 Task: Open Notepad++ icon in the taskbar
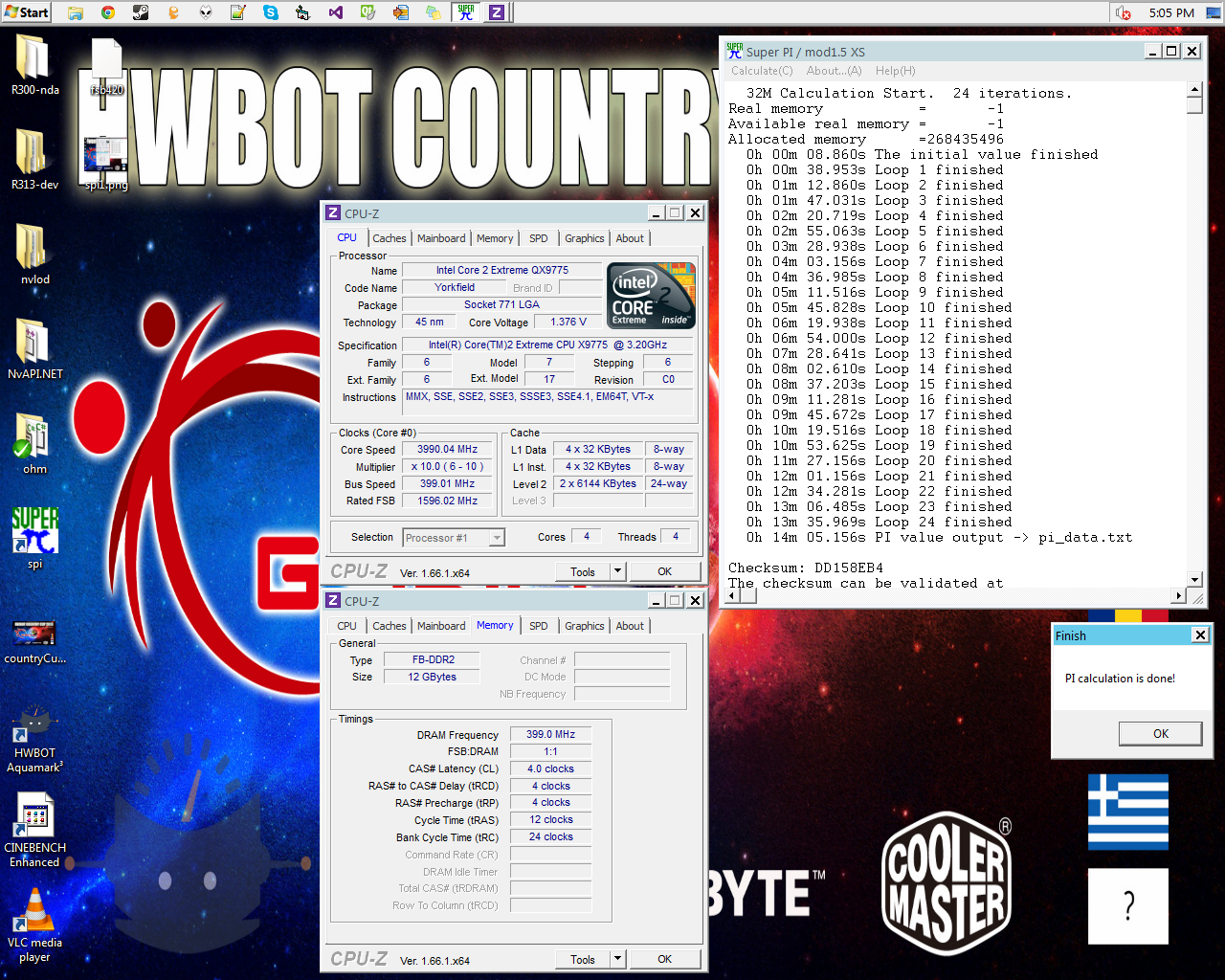[238, 12]
